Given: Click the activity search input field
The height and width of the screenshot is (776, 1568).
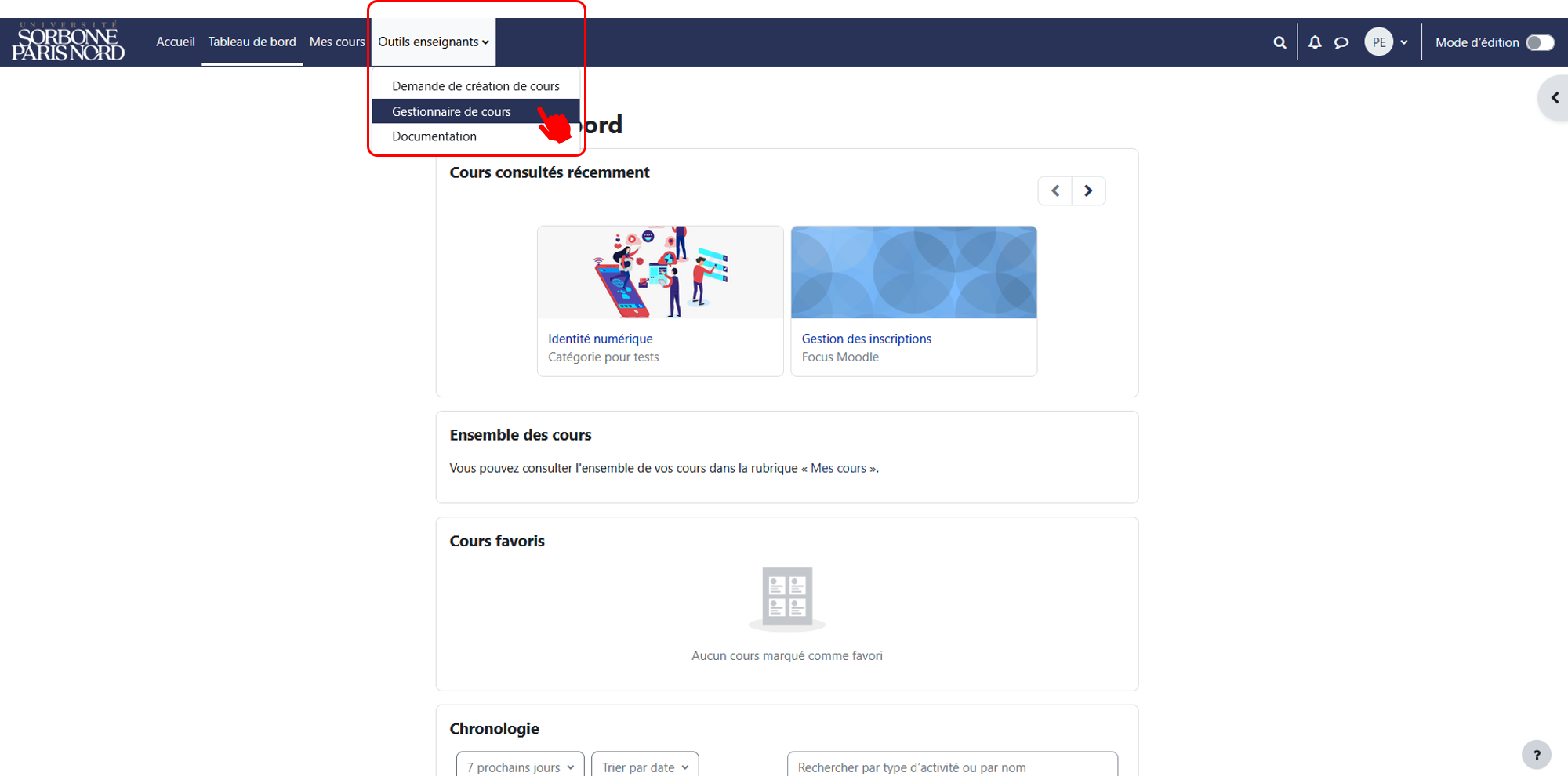Looking at the screenshot, I should 953,766.
